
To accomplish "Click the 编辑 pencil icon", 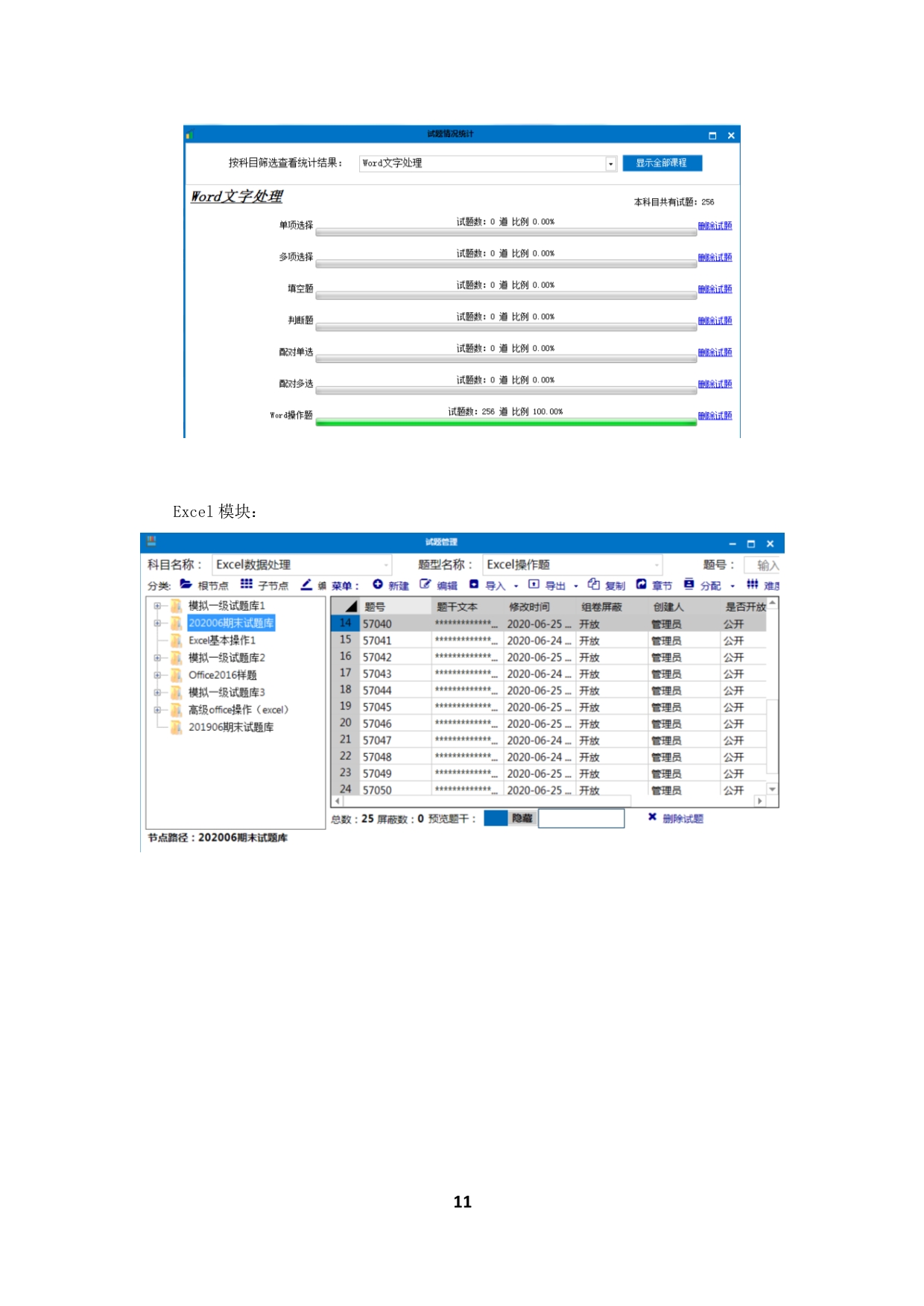I will pyautogui.click(x=425, y=585).
